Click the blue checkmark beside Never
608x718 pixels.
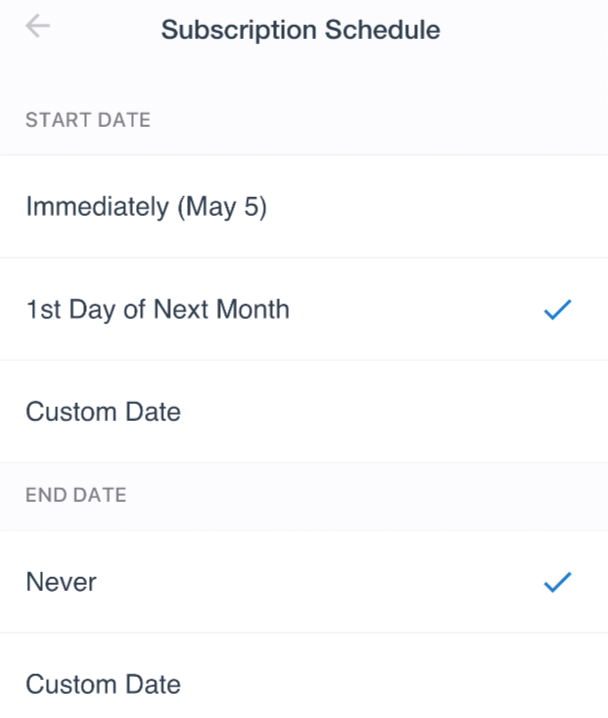point(557,582)
